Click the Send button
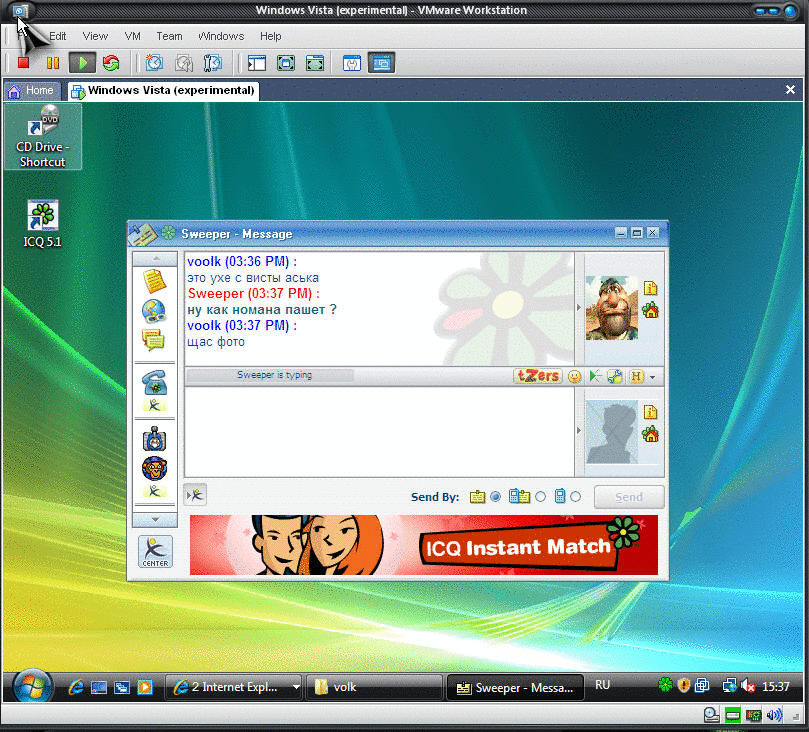The width and height of the screenshot is (809, 732). click(629, 497)
